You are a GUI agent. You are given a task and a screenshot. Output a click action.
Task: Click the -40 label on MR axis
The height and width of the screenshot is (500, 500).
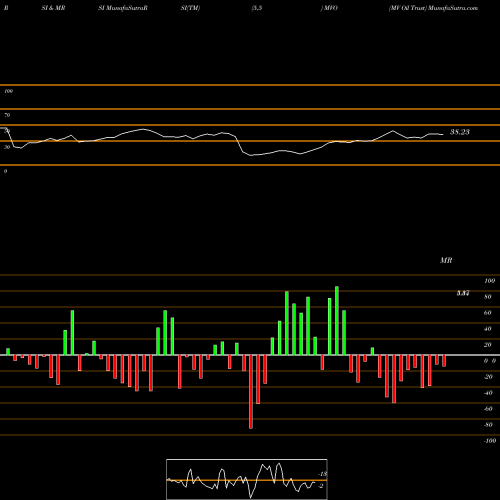488,393
